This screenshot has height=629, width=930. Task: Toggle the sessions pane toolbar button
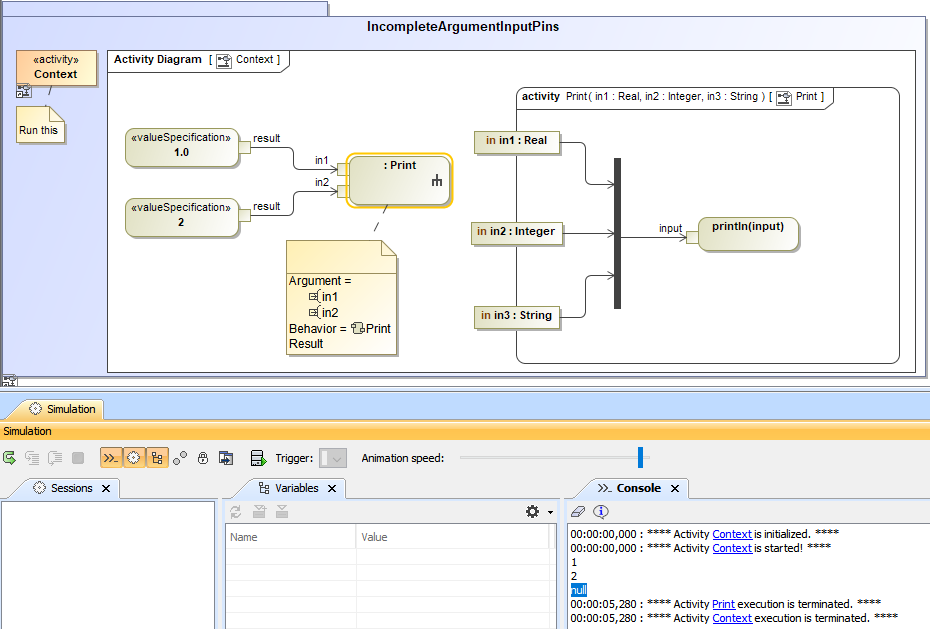[134, 458]
